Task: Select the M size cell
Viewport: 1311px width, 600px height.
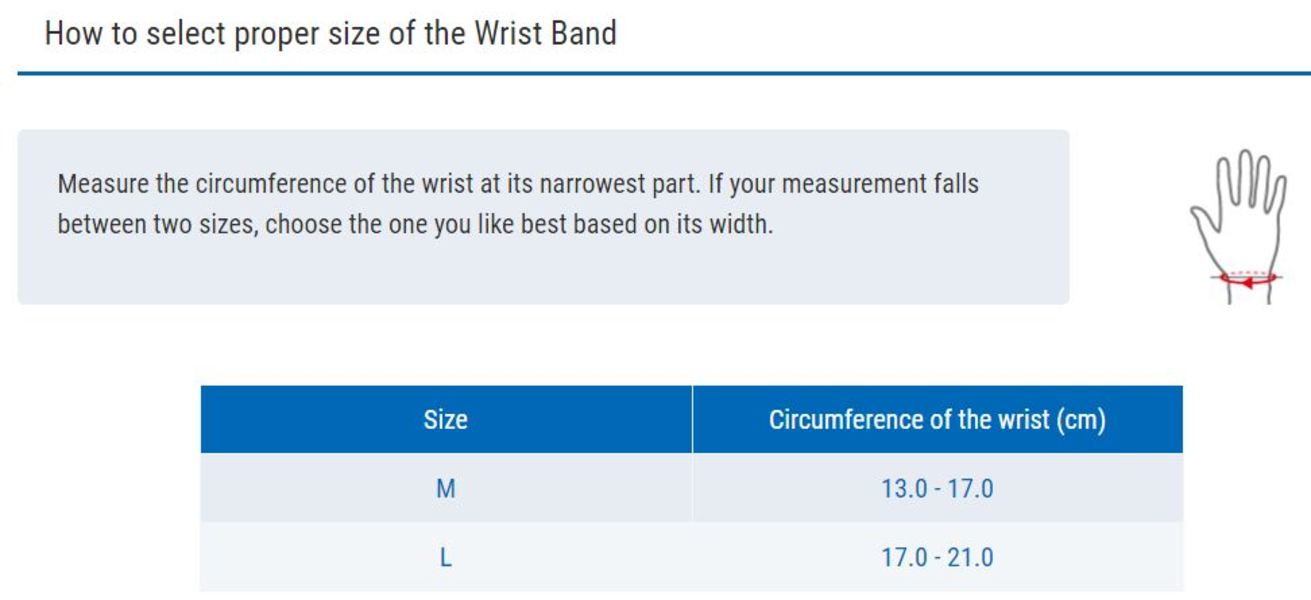Action: click(x=445, y=489)
